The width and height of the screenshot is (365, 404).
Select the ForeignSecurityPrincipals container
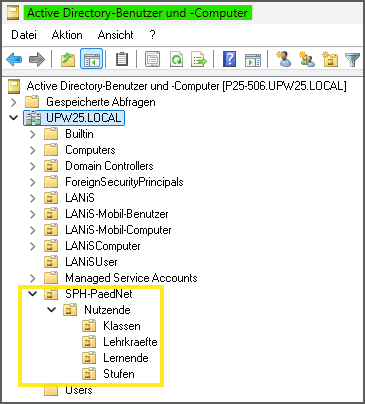click(x=124, y=182)
